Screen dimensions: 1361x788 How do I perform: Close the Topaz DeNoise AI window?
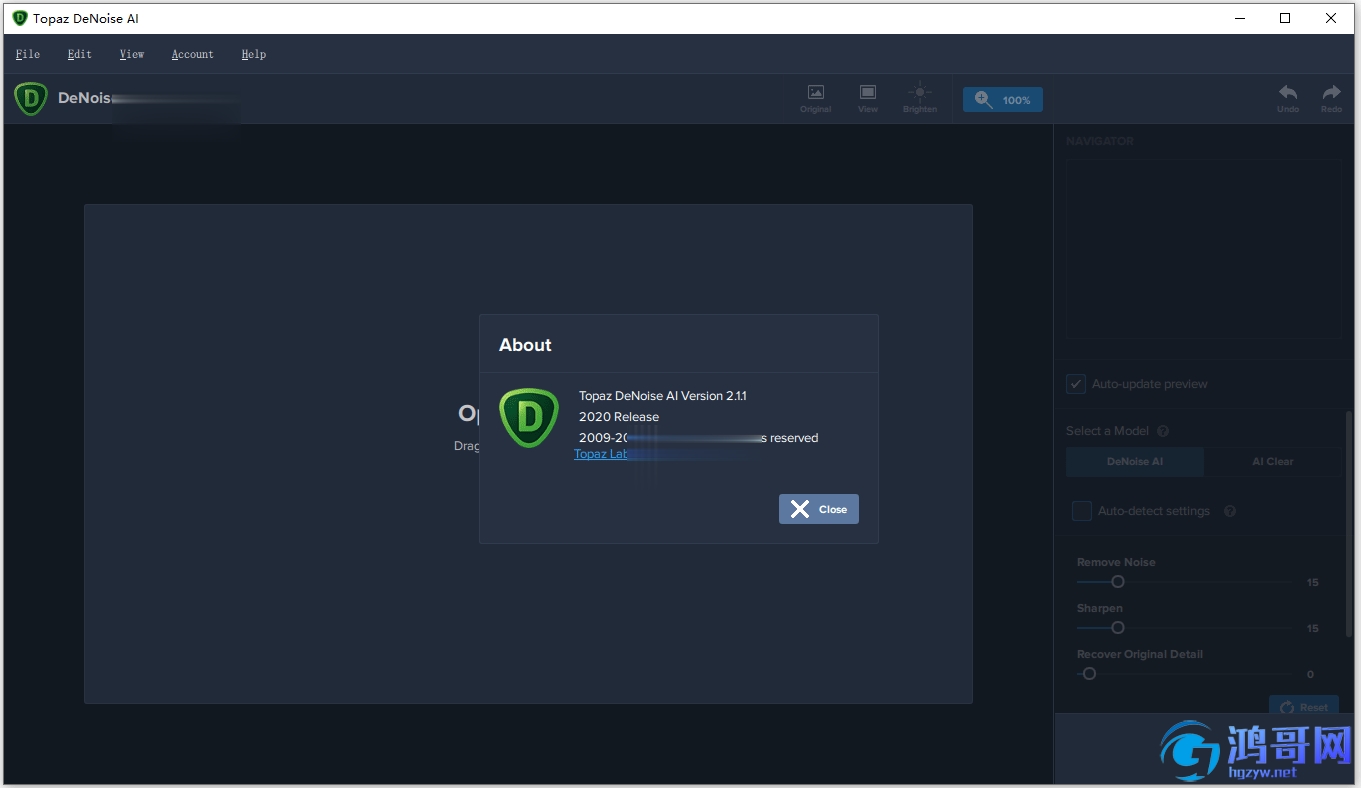[1332, 18]
